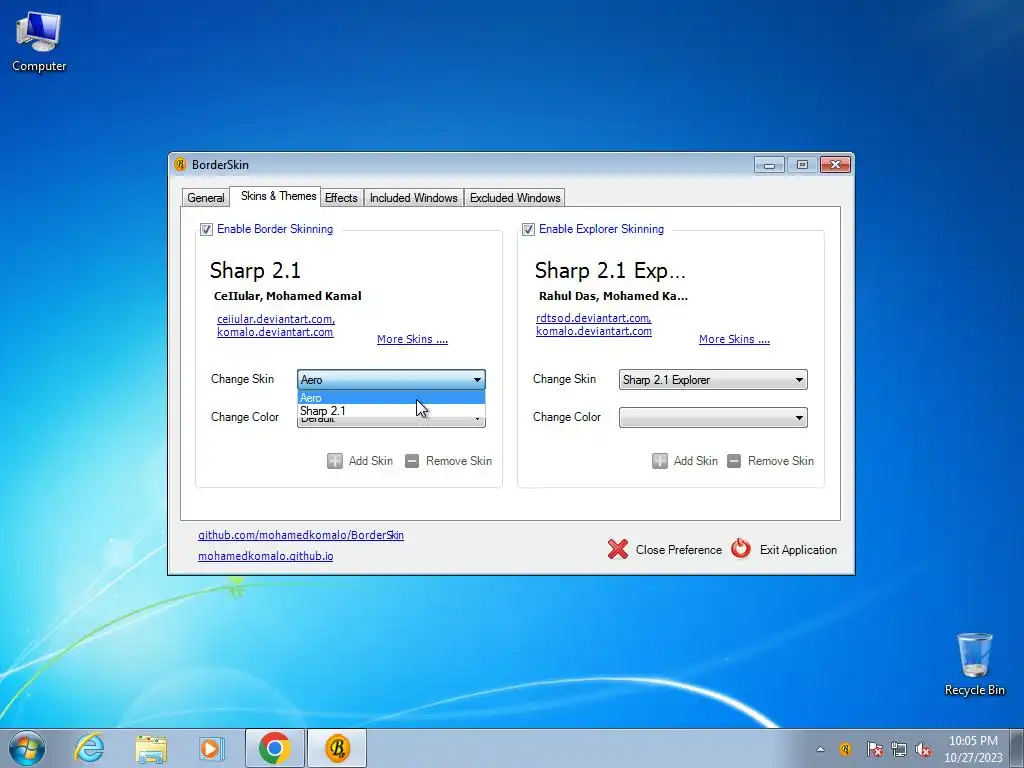Screen dimensions: 1024x768
Task: Open github.com/mohamedkomalo/BorderSkin link
Action: 301,535
